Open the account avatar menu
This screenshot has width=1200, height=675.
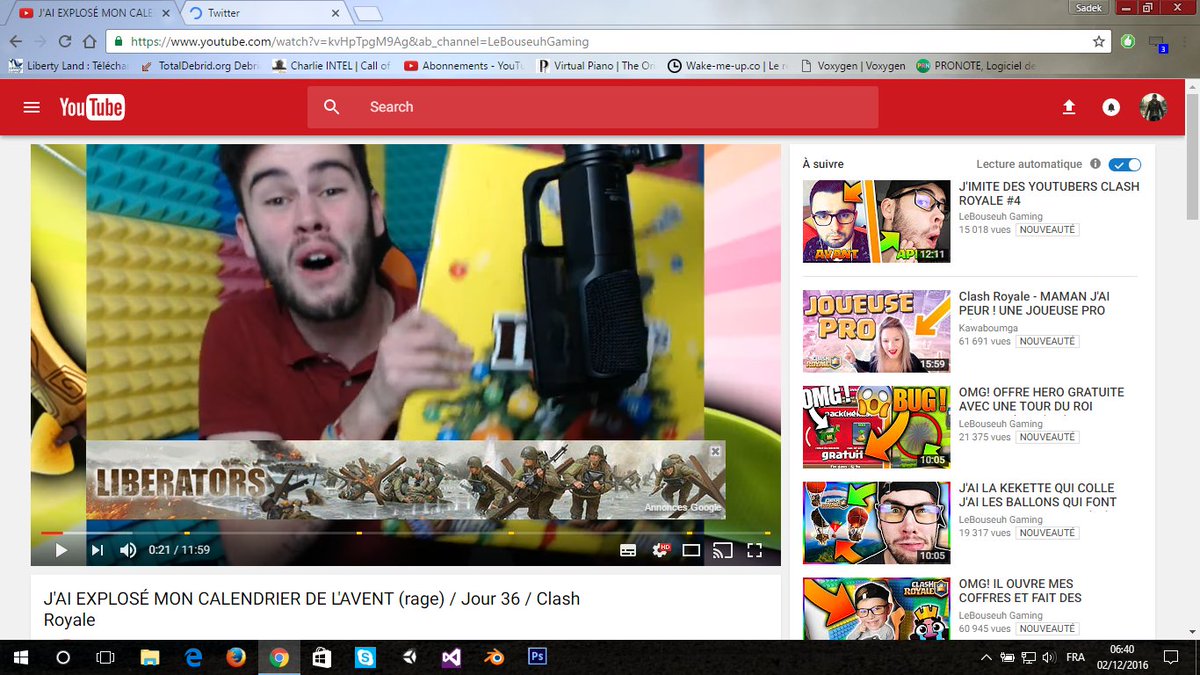coord(1153,107)
